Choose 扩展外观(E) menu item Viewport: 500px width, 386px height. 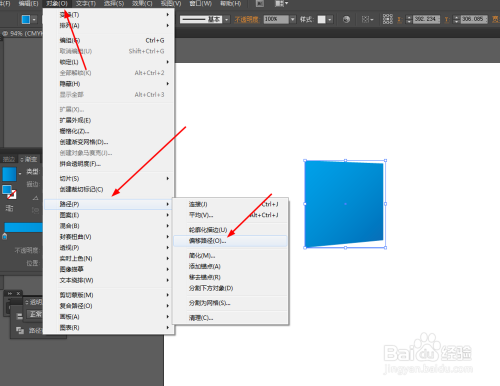click(109, 120)
